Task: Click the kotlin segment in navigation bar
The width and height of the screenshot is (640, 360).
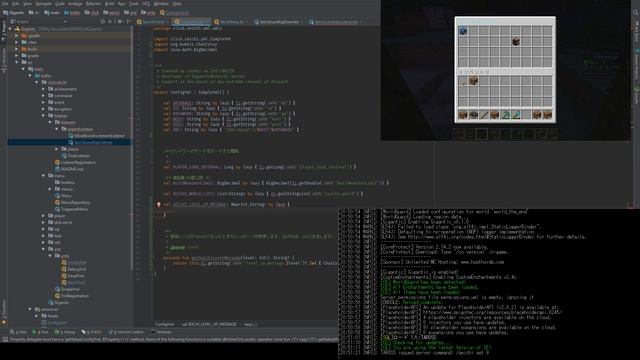Action: pos(72,13)
